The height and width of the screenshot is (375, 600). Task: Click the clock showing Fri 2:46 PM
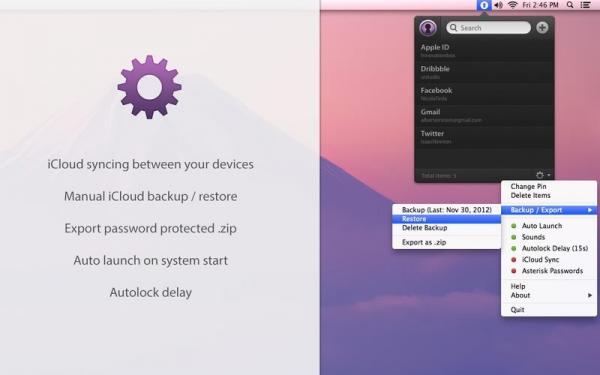tap(540, 5)
